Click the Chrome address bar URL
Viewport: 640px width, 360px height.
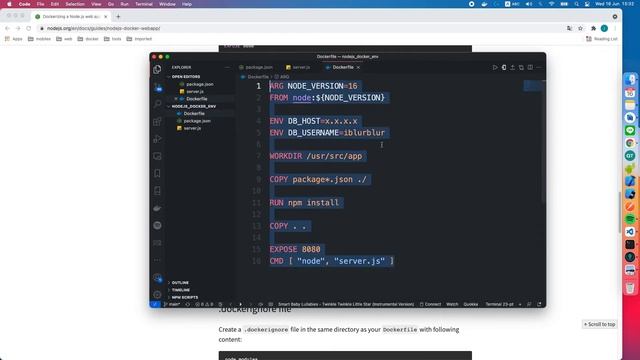point(103,28)
